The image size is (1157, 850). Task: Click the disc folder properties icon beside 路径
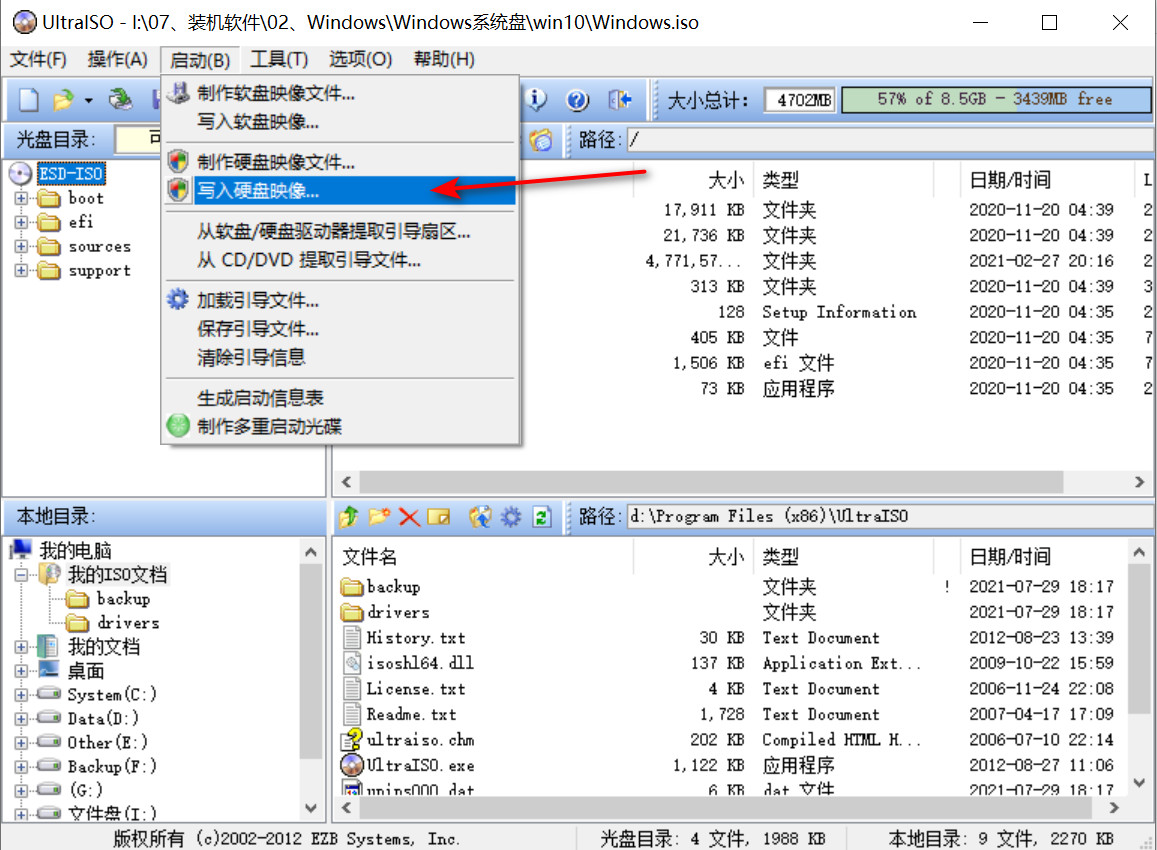541,140
